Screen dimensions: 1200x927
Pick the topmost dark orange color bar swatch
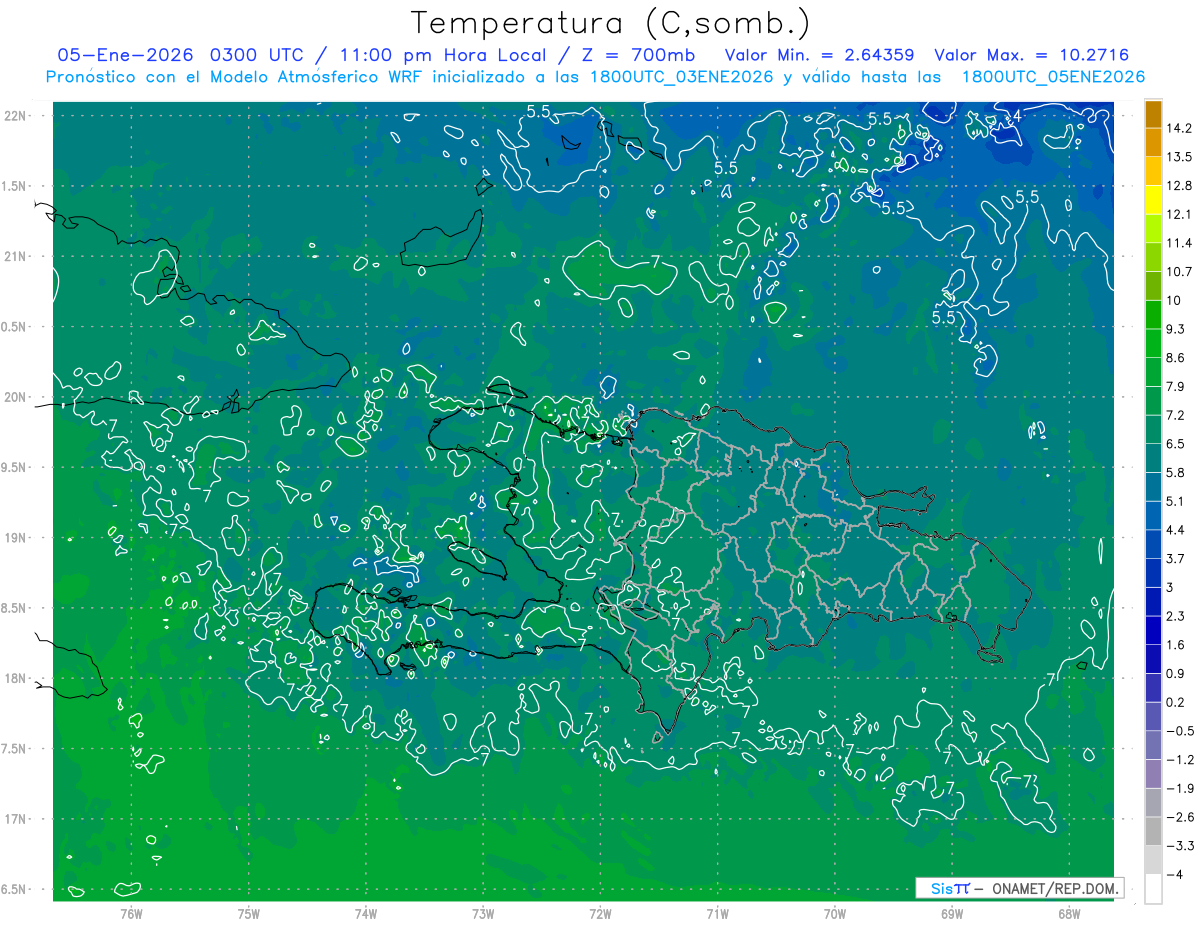tap(1153, 113)
